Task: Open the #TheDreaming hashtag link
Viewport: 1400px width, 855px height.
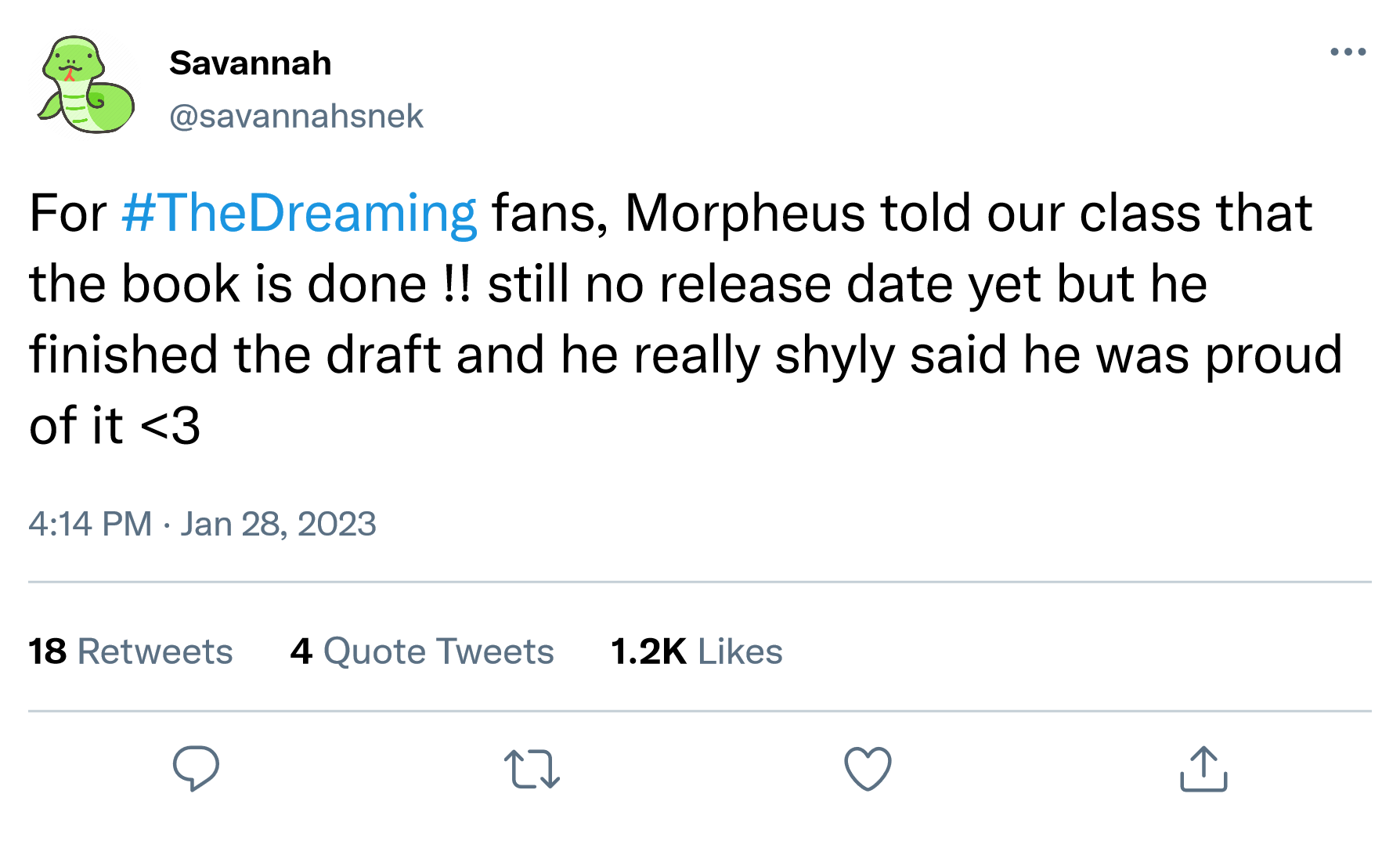Action: point(299,213)
